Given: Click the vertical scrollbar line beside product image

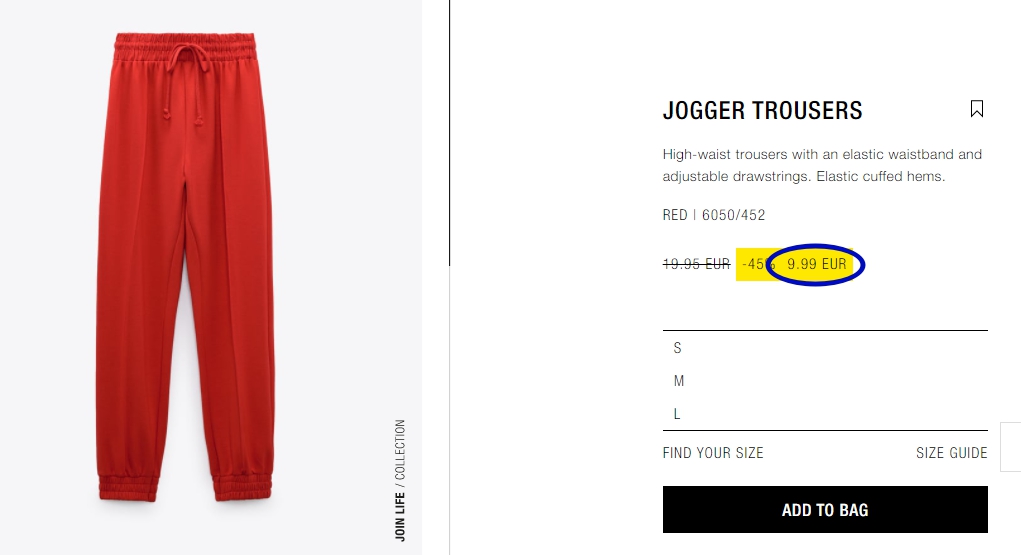Looking at the screenshot, I should click(x=449, y=133).
